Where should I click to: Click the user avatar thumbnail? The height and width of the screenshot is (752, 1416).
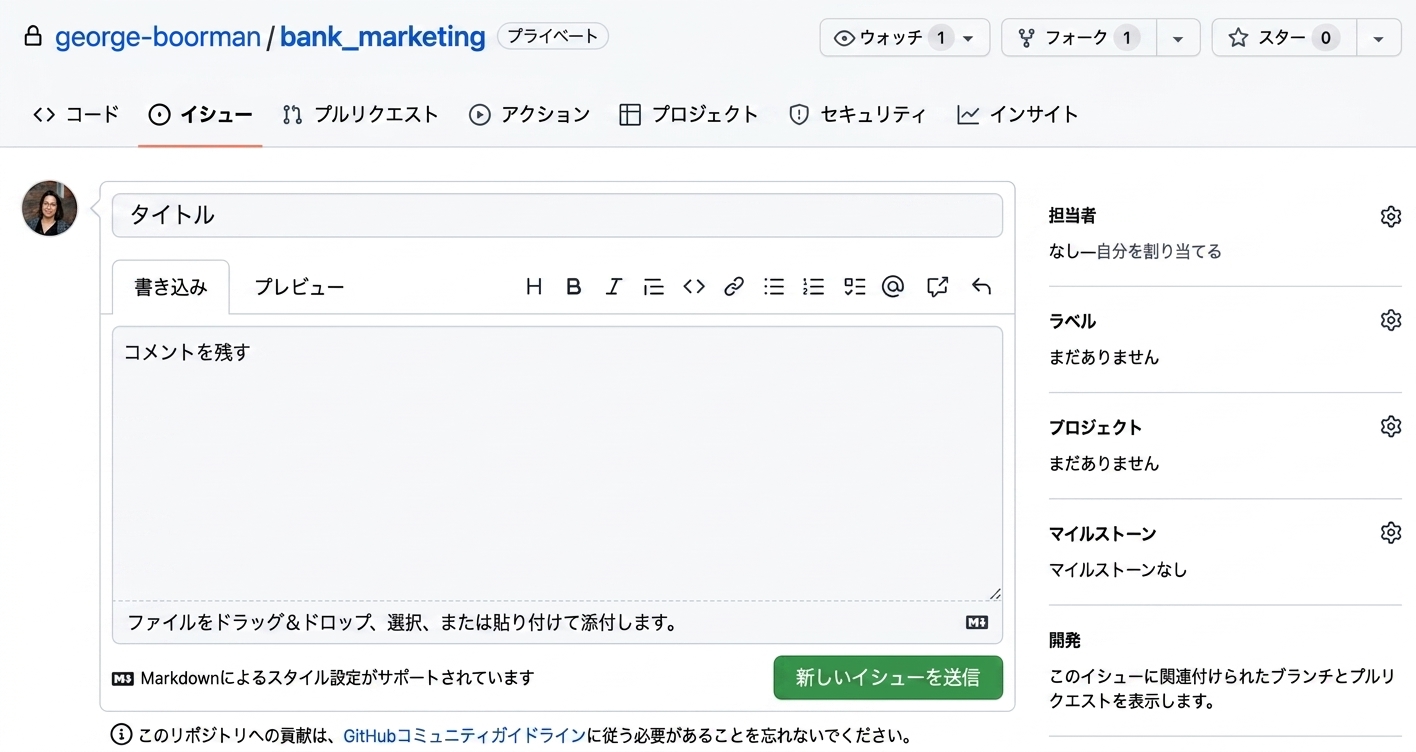pos(50,208)
